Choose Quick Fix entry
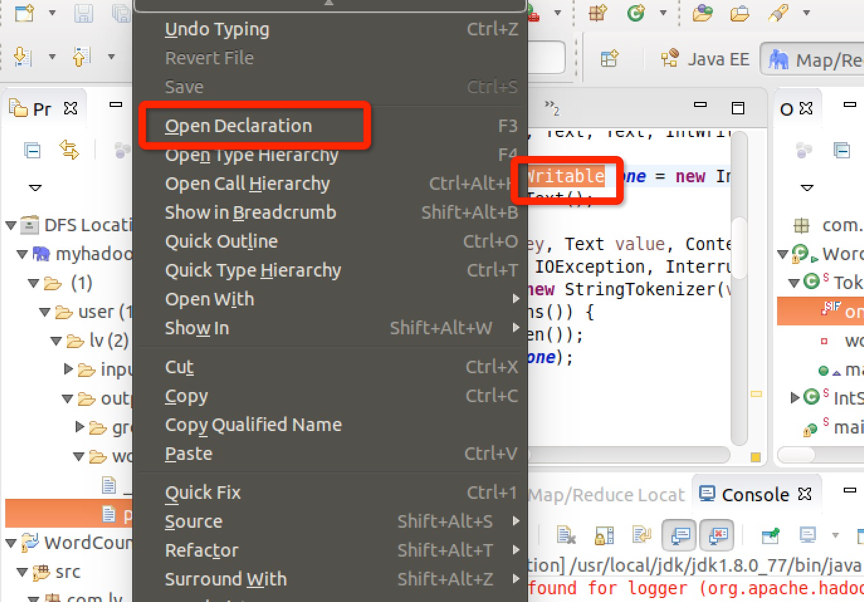864x602 pixels. click(203, 492)
